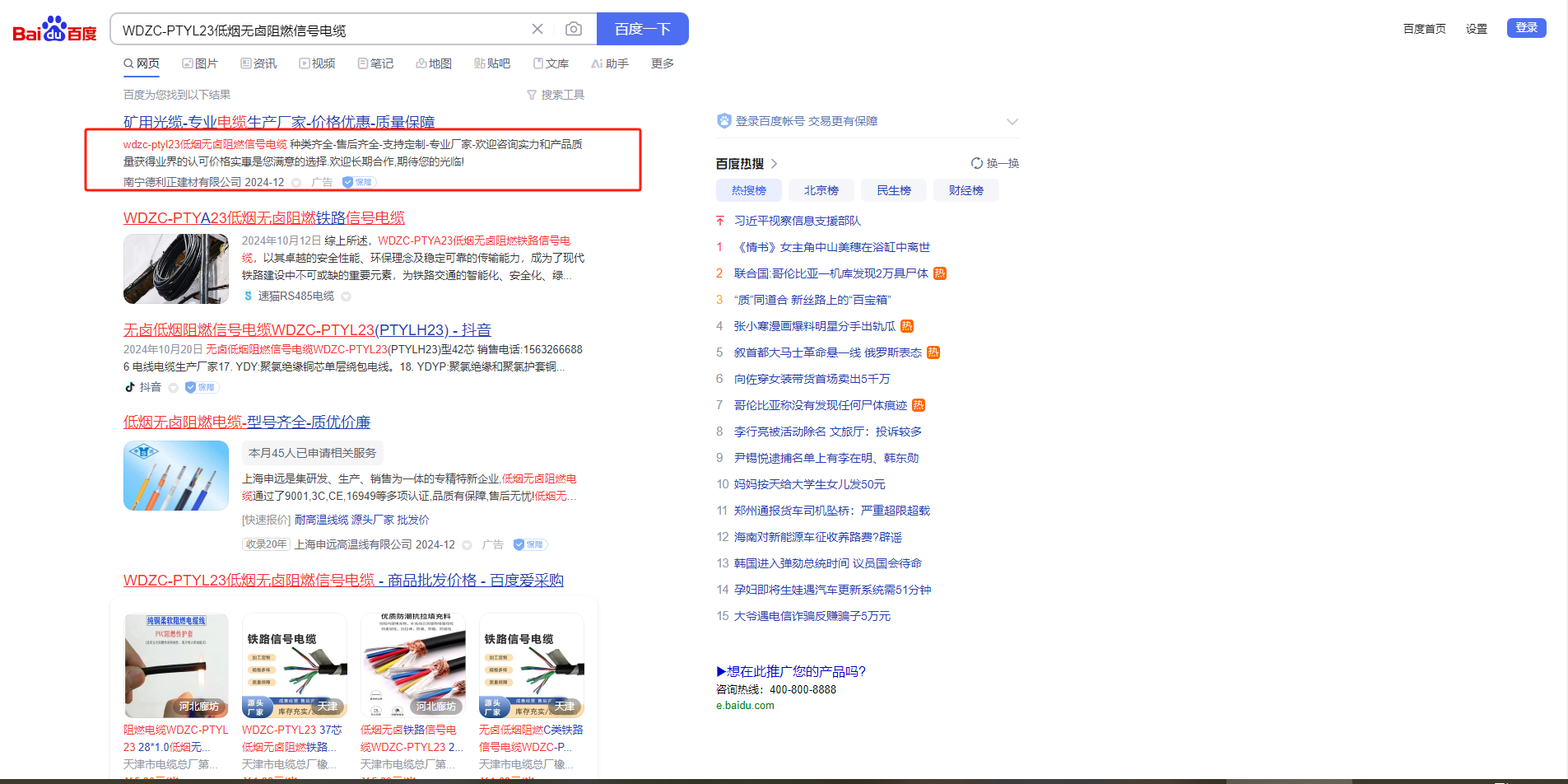The height and width of the screenshot is (784, 1568).
Task: Switch to the 图片 tab
Action: click(x=200, y=63)
